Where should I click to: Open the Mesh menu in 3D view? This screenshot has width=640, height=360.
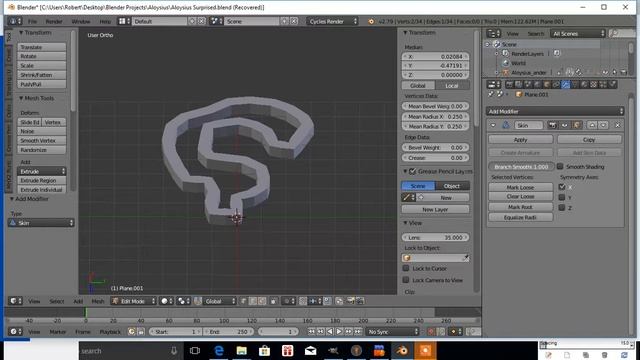pos(98,301)
